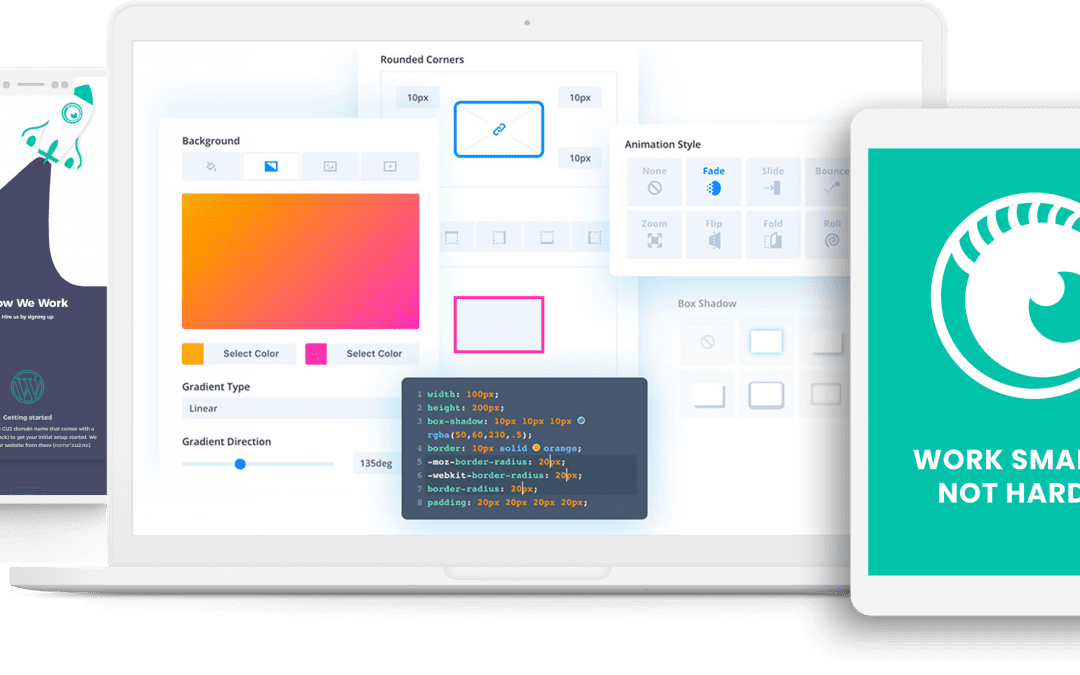The image size is (1080, 675).
Task: Choose the Zoom animation style
Action: tap(654, 235)
